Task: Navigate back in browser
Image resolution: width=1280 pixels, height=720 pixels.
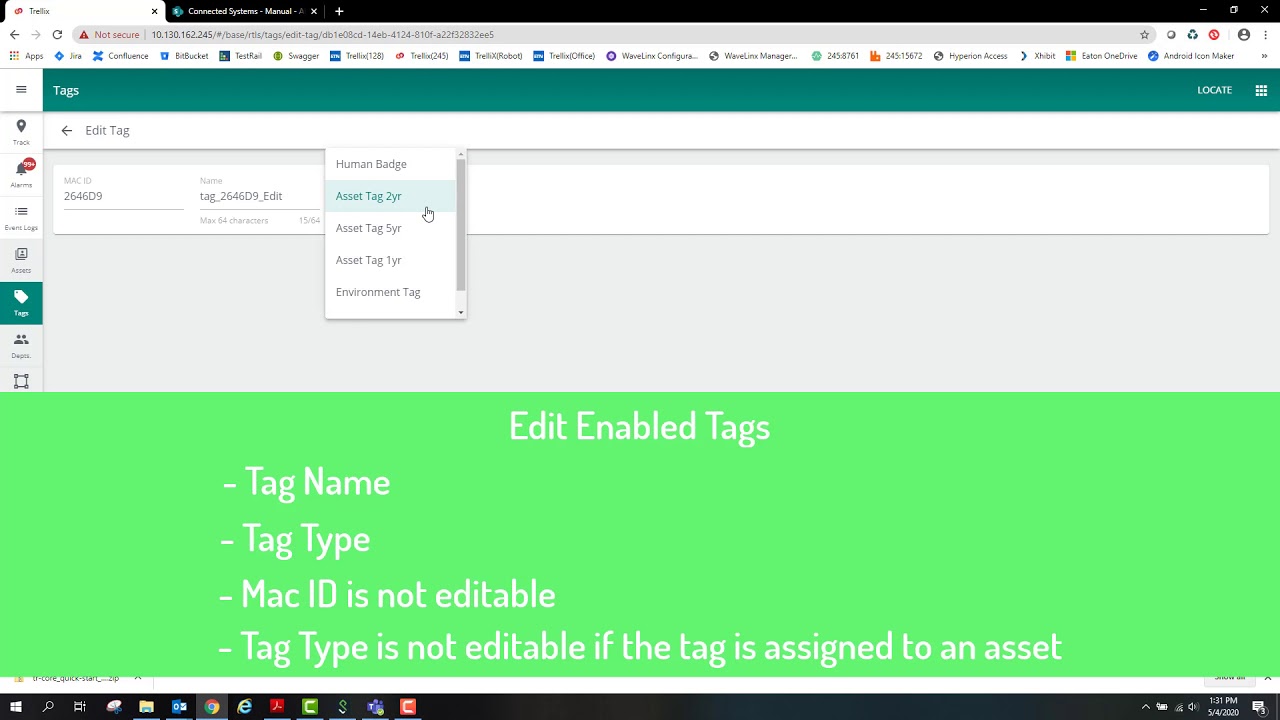Action: coord(14,34)
